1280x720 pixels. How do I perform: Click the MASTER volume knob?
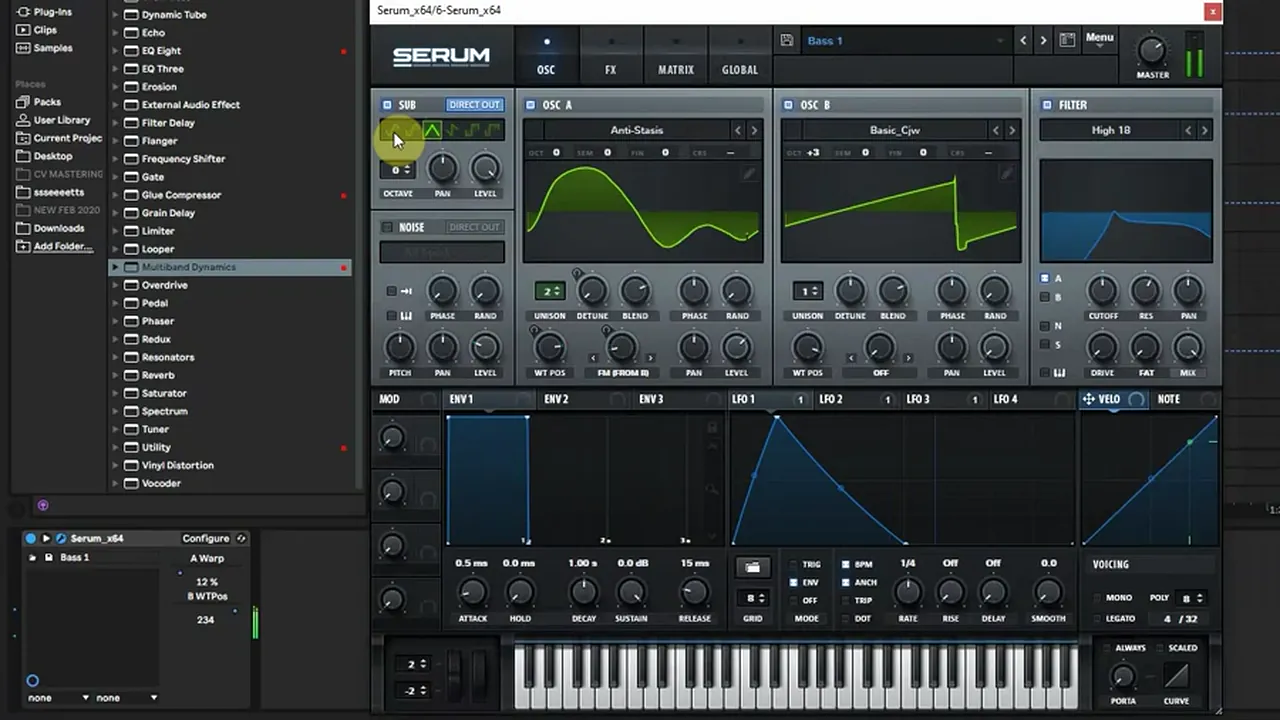pyautogui.click(x=1152, y=50)
